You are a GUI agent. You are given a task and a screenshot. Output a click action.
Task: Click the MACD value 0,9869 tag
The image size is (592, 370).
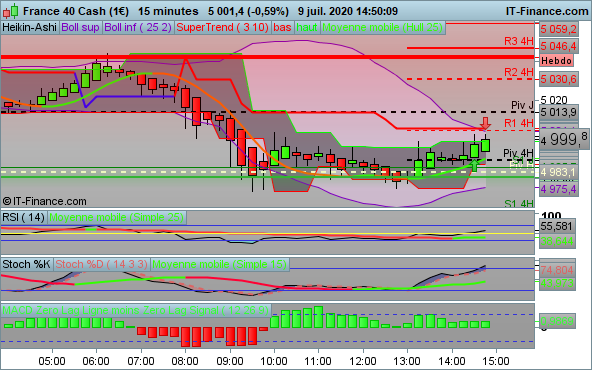[x=557, y=321]
